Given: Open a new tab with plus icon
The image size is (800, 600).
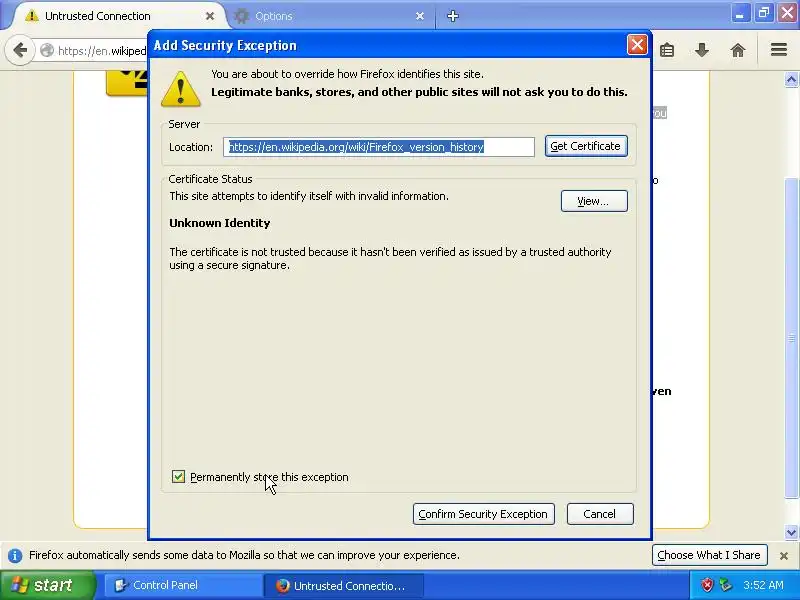Looking at the screenshot, I should coord(453,16).
